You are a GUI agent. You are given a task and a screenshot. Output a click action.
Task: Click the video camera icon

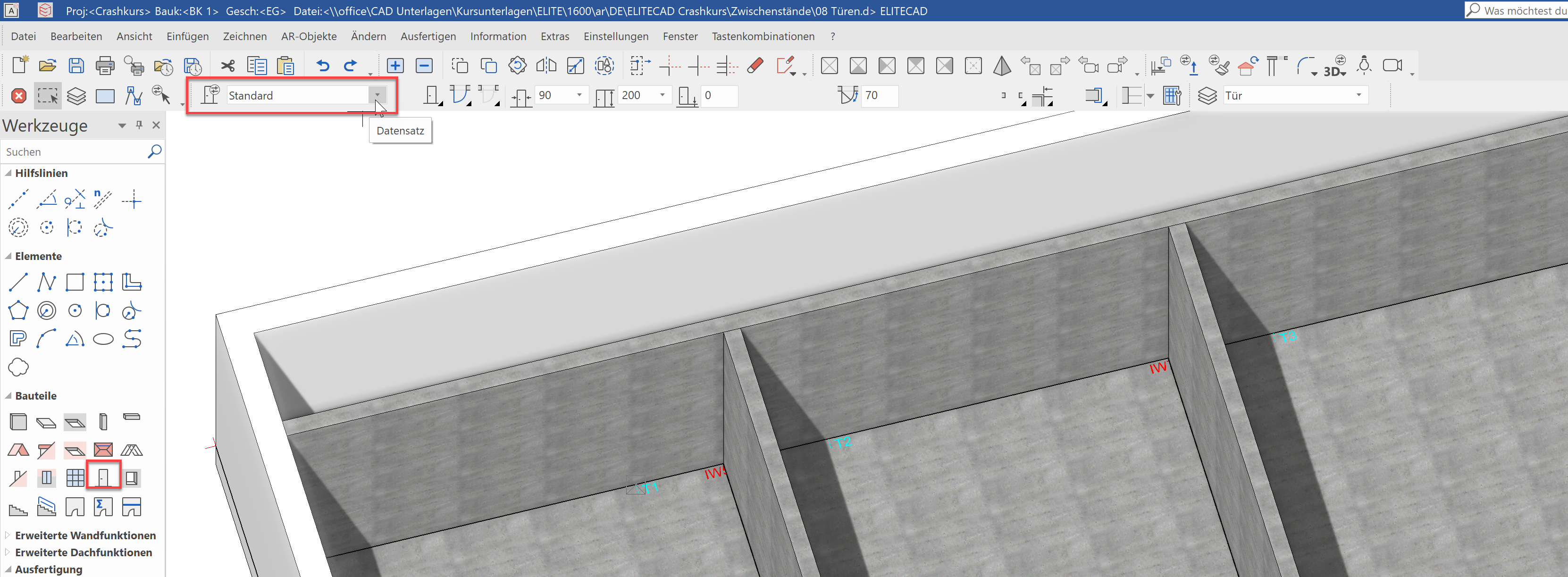point(1392,65)
